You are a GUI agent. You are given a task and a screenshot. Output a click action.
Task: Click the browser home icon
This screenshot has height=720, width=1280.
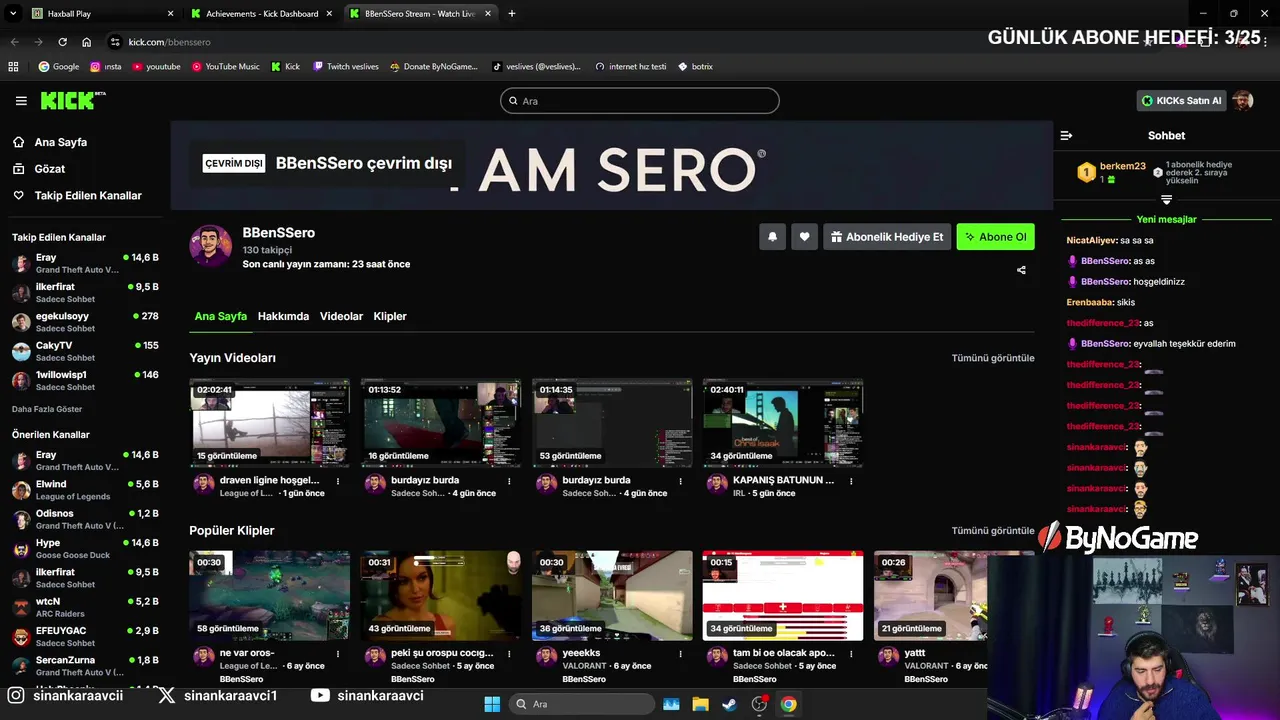(86, 42)
